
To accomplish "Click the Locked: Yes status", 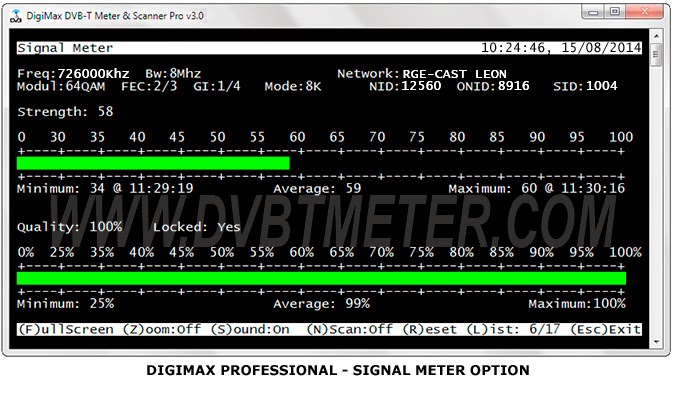I will point(197,227).
